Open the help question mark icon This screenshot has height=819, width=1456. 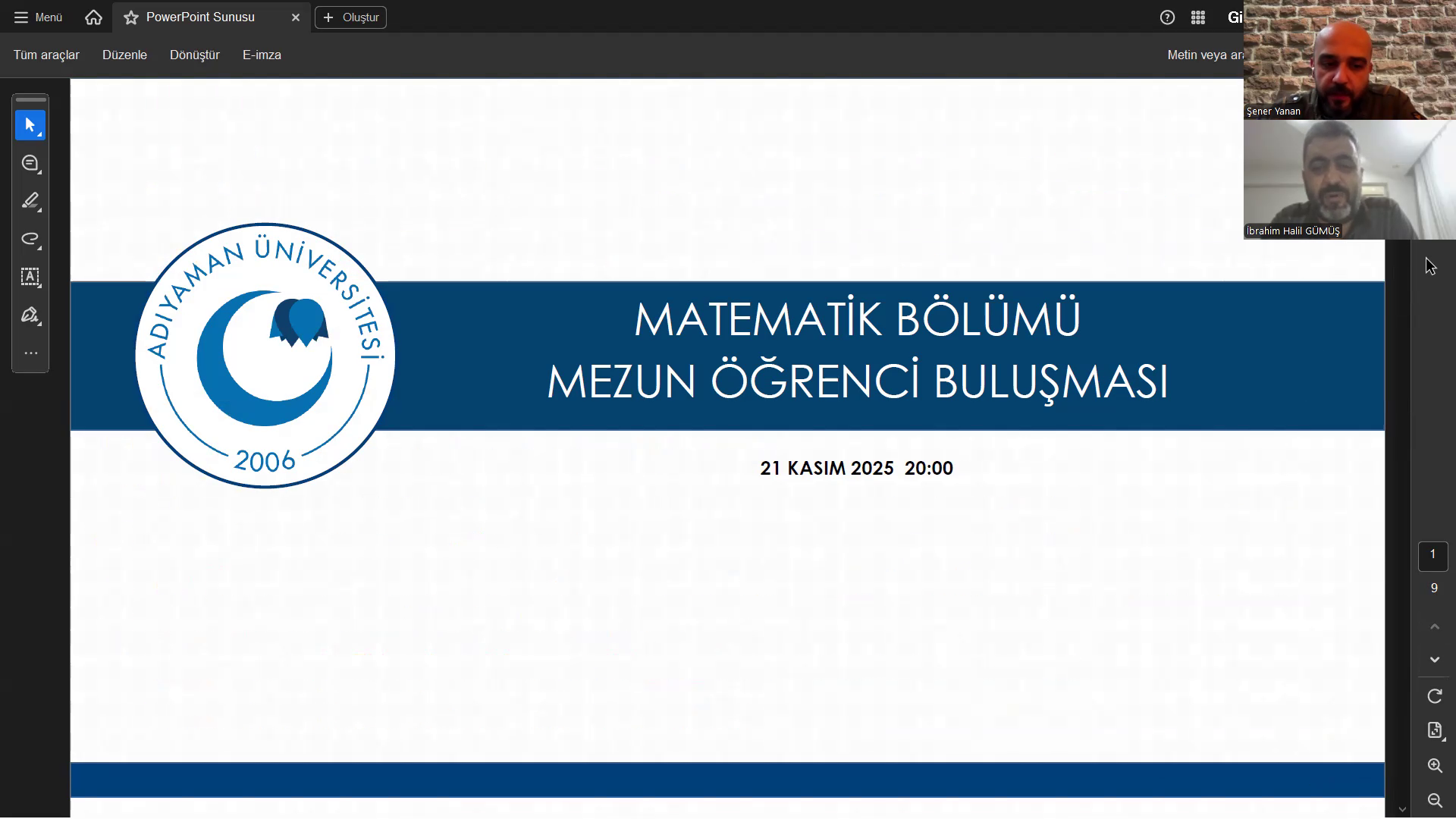(1167, 17)
